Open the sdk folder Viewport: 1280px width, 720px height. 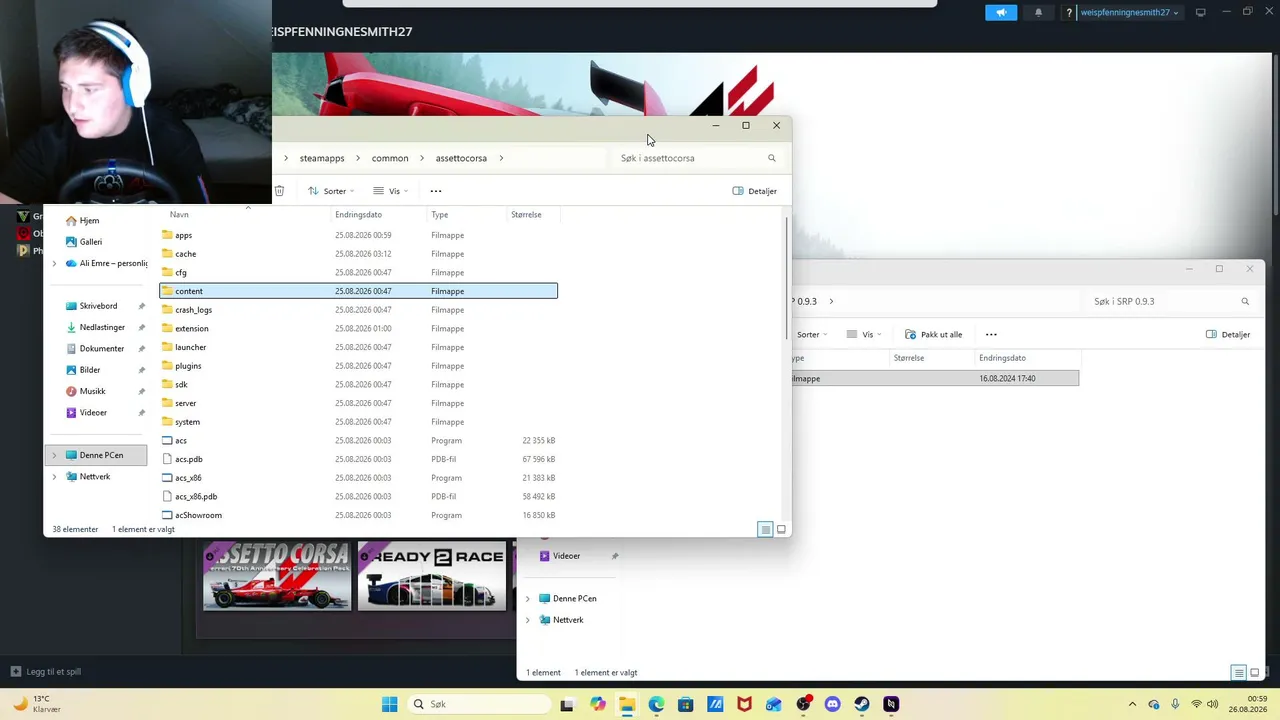358,384
